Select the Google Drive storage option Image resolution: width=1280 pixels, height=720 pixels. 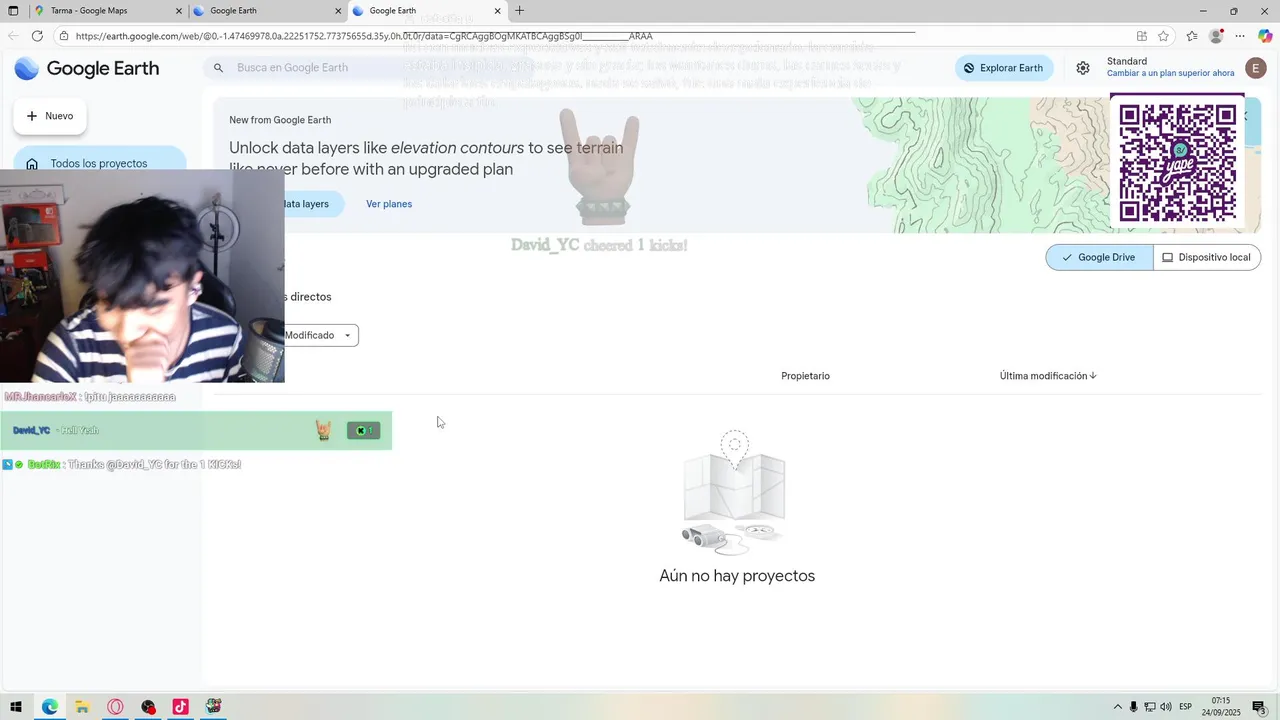click(x=1099, y=257)
